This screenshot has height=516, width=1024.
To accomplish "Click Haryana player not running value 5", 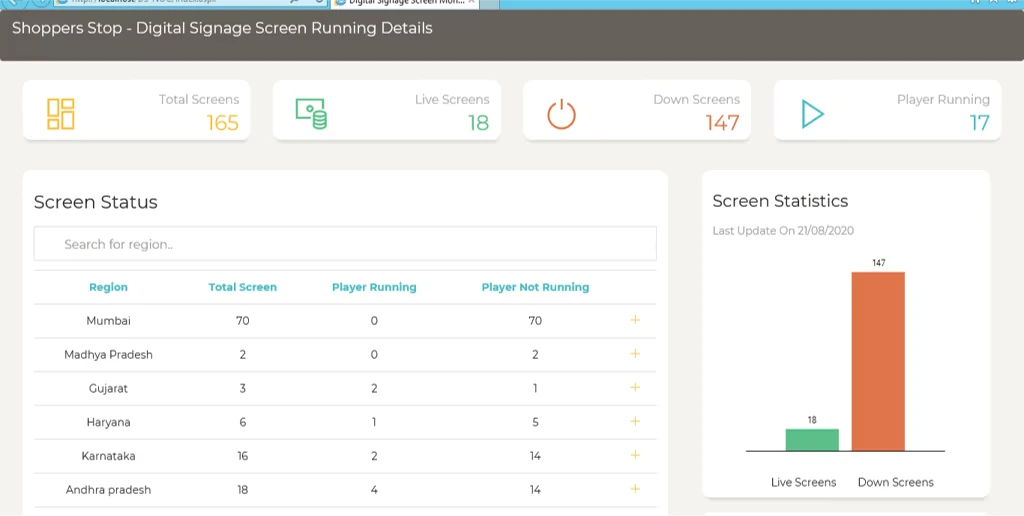I will [536, 423].
